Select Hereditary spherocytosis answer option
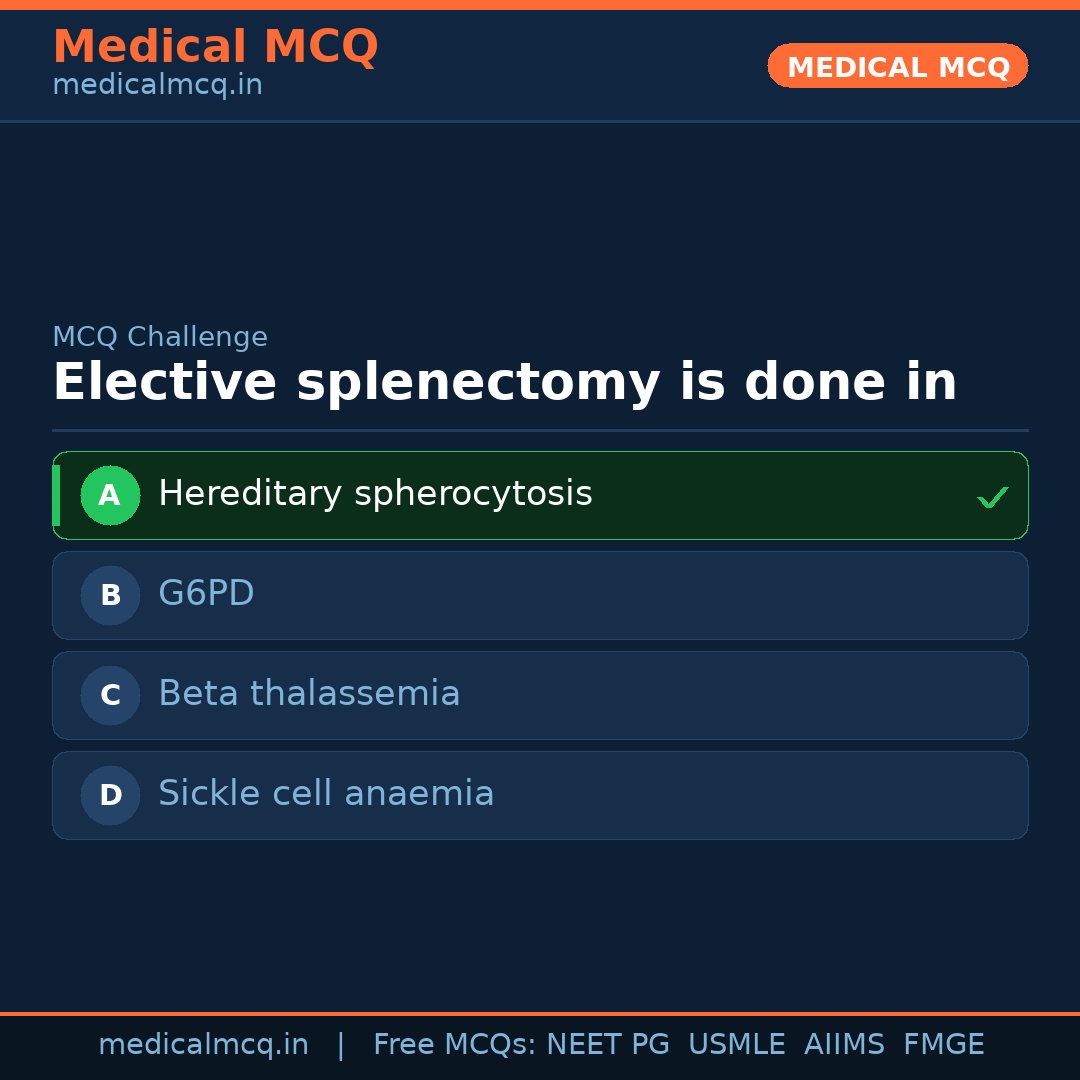The image size is (1080, 1080). point(375,494)
